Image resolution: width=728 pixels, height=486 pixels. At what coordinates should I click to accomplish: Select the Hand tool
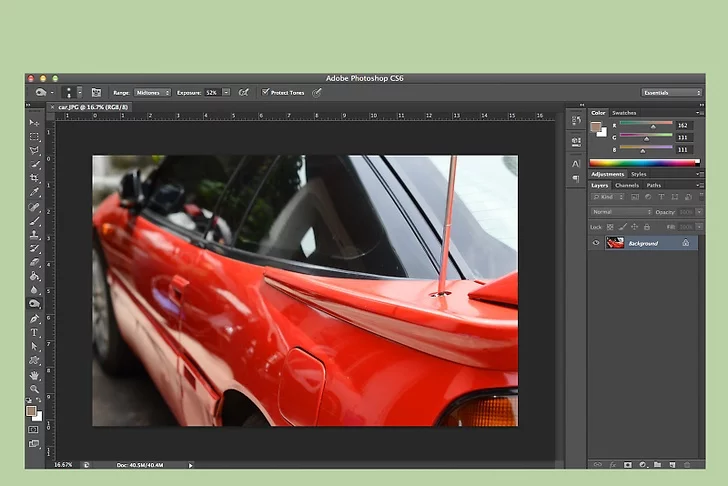34,374
